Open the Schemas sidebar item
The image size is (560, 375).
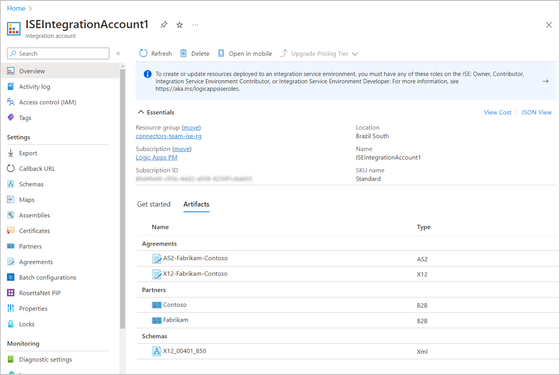(x=31, y=184)
